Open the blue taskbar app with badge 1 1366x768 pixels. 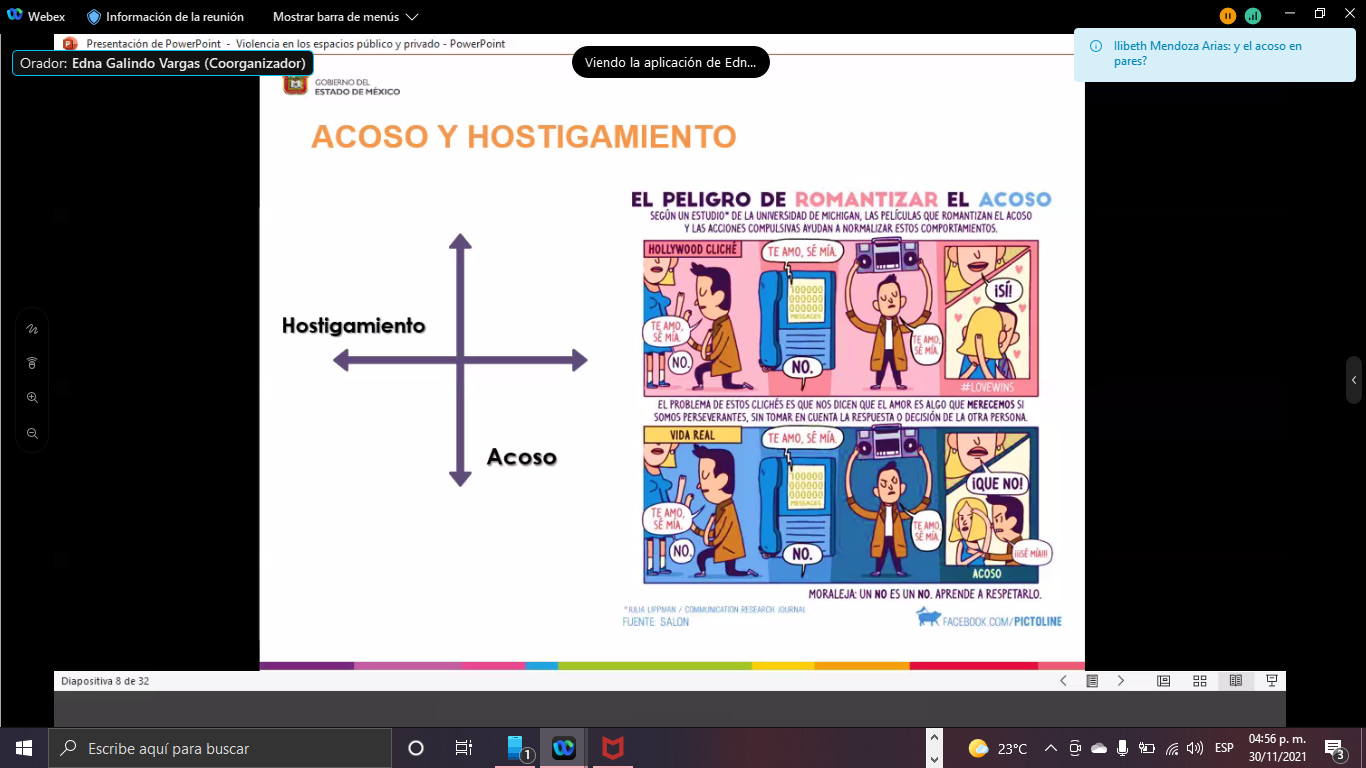pos(517,748)
